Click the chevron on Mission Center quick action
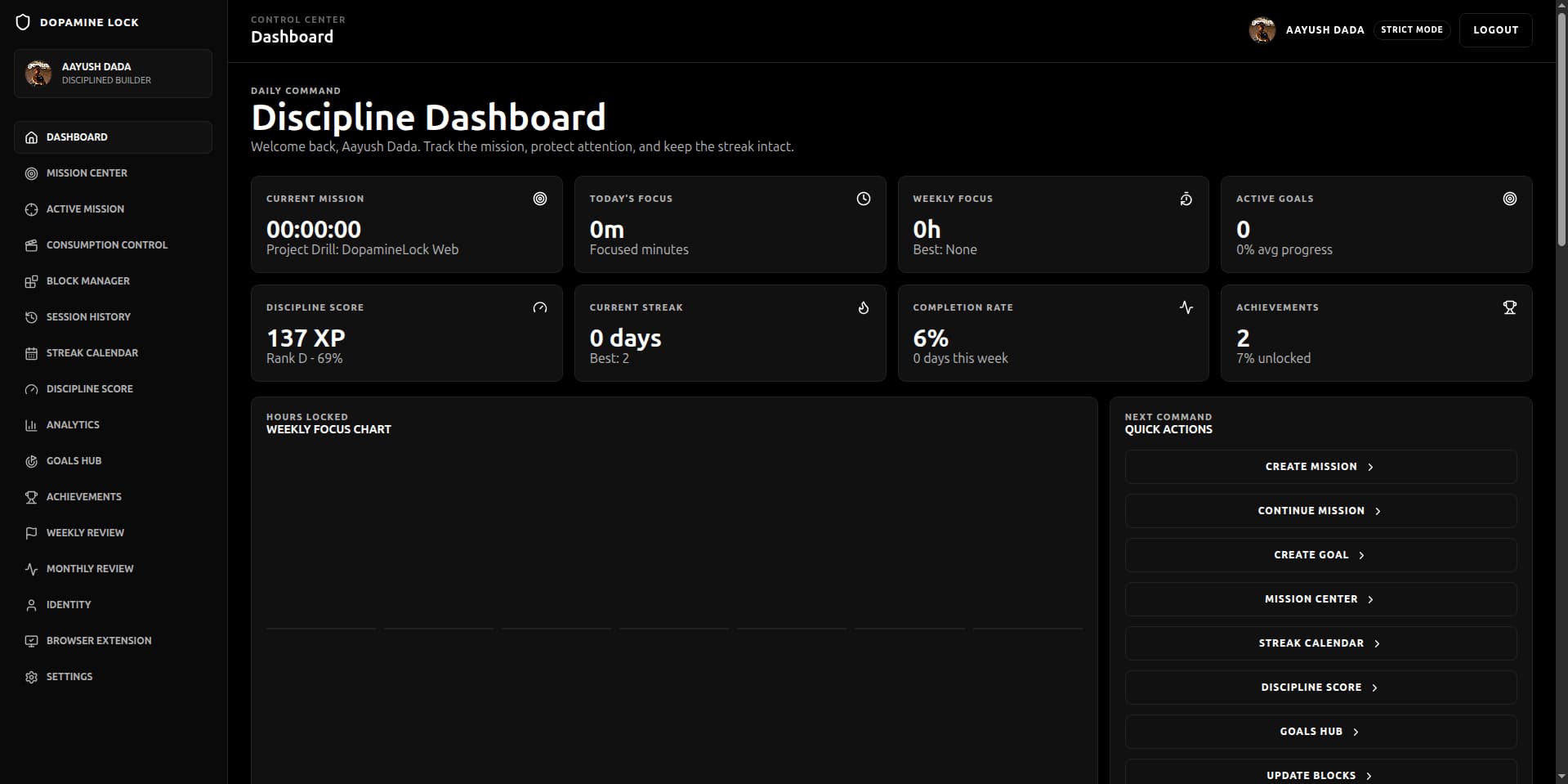 [1370, 599]
